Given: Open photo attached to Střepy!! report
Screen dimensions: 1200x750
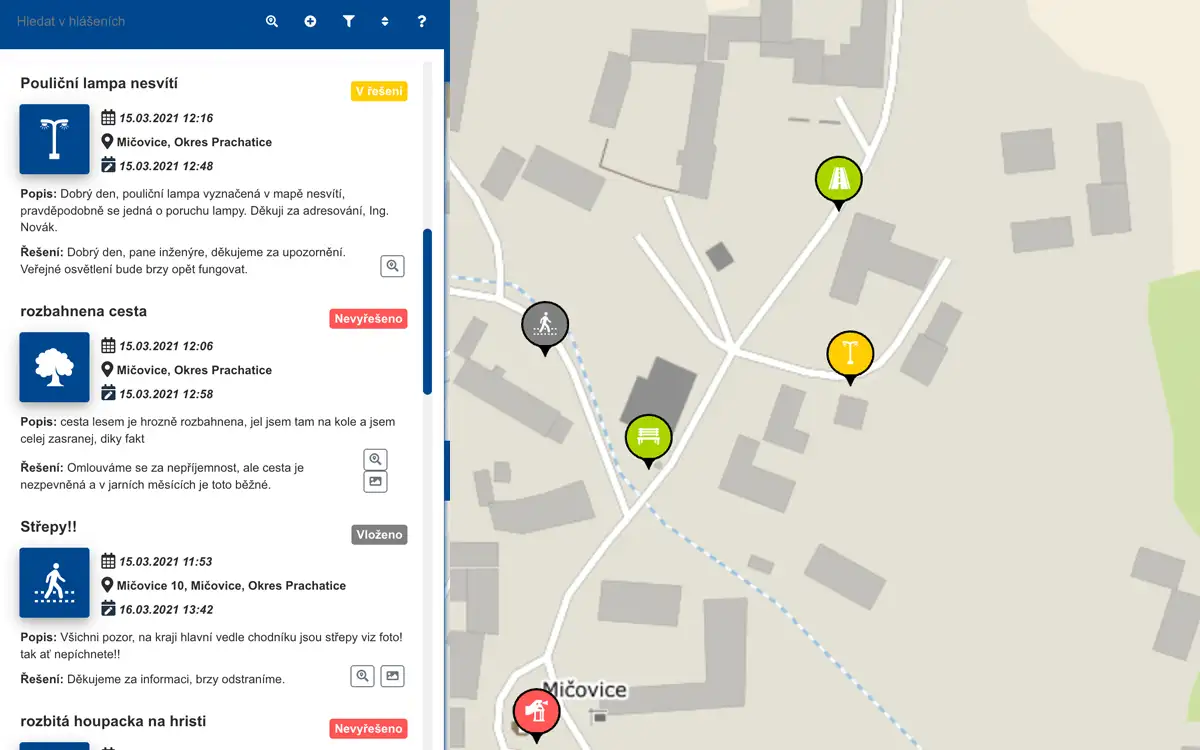Looking at the screenshot, I should coord(393,676).
